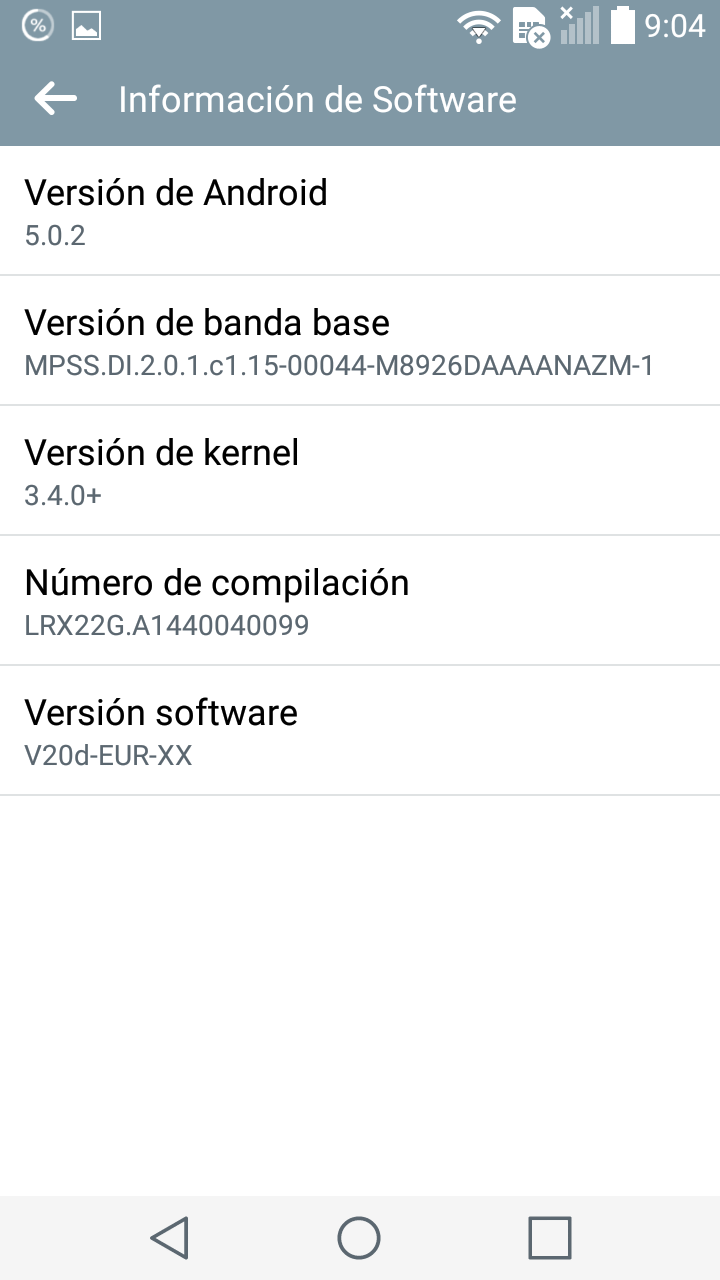Tap the image notification icon
The image size is (720, 1280).
(x=86, y=26)
